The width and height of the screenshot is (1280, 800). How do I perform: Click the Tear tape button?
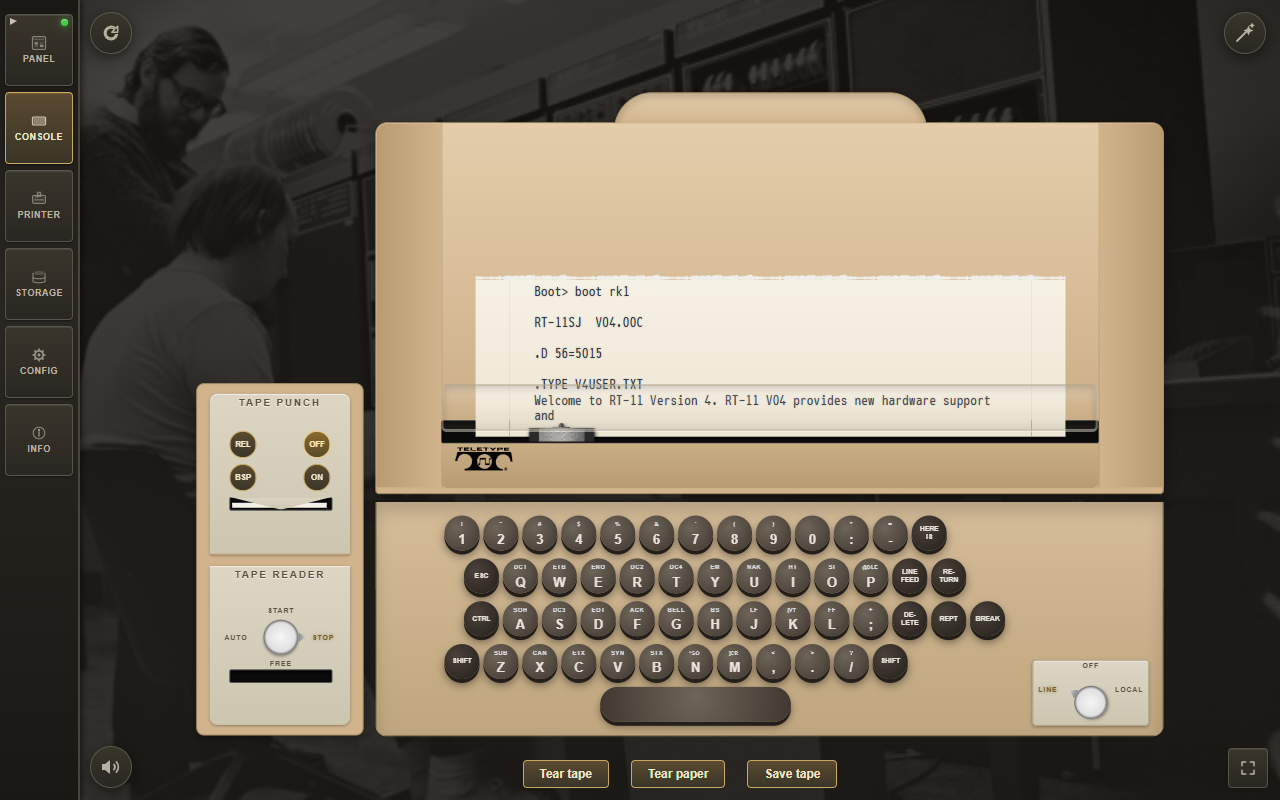[566, 774]
